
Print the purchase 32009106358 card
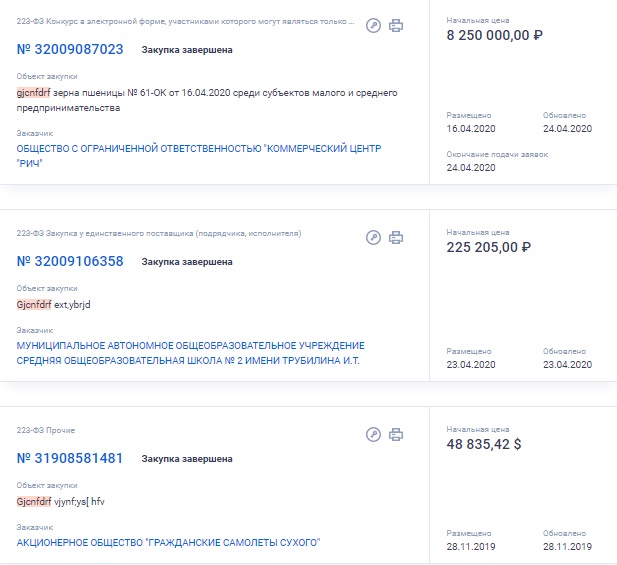click(396, 237)
